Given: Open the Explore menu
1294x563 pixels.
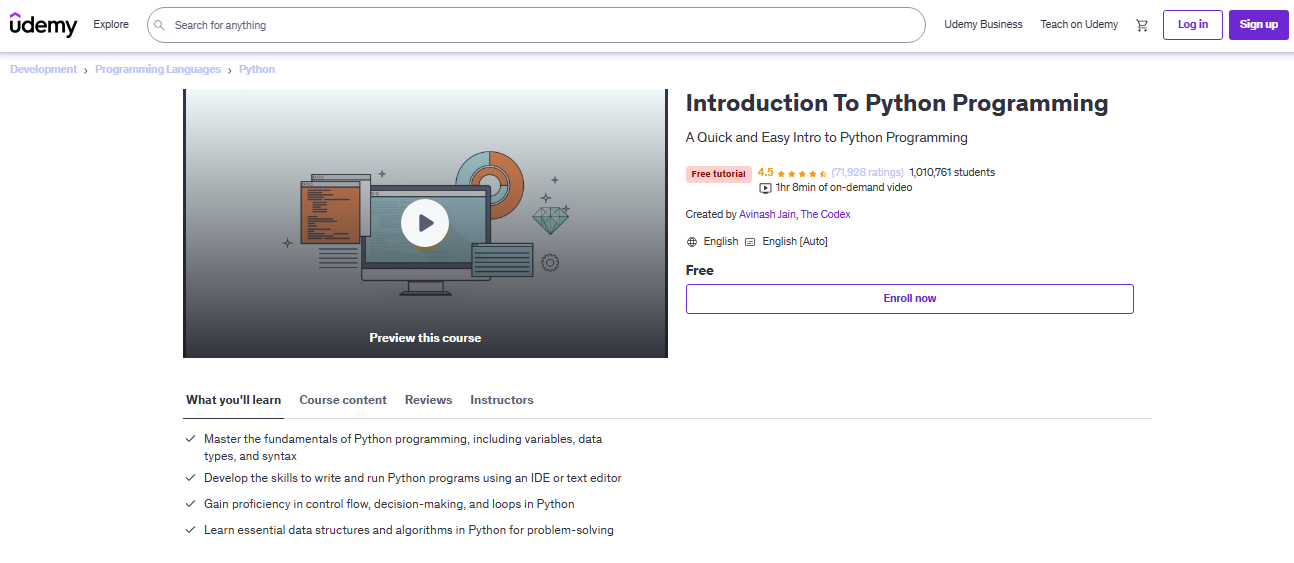Looking at the screenshot, I should coord(111,25).
